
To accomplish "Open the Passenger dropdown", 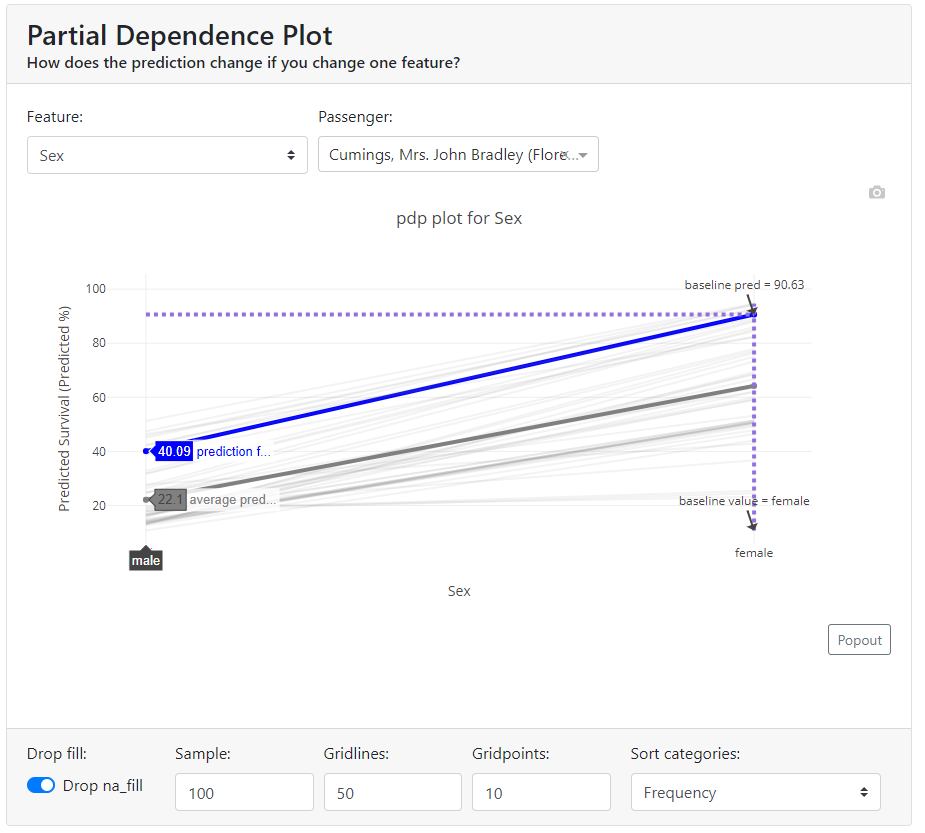I will point(458,154).
